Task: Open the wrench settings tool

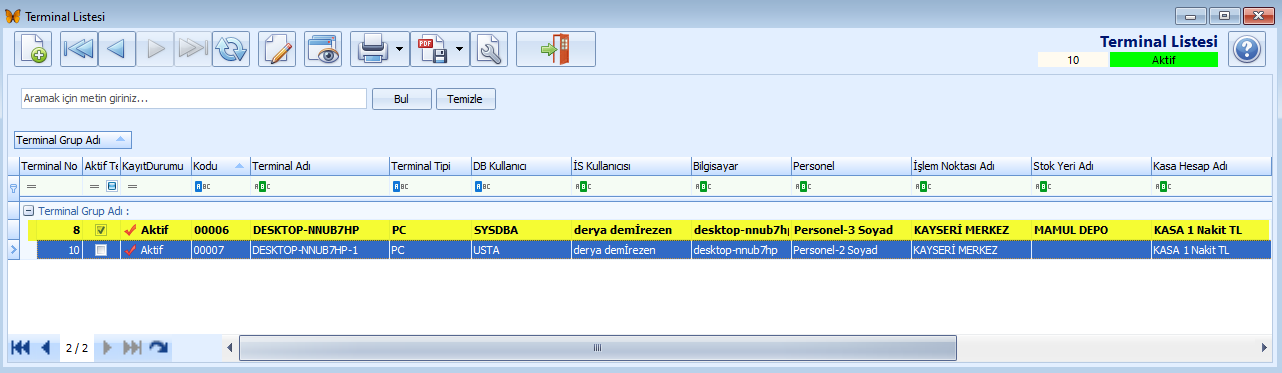Action: point(489,49)
